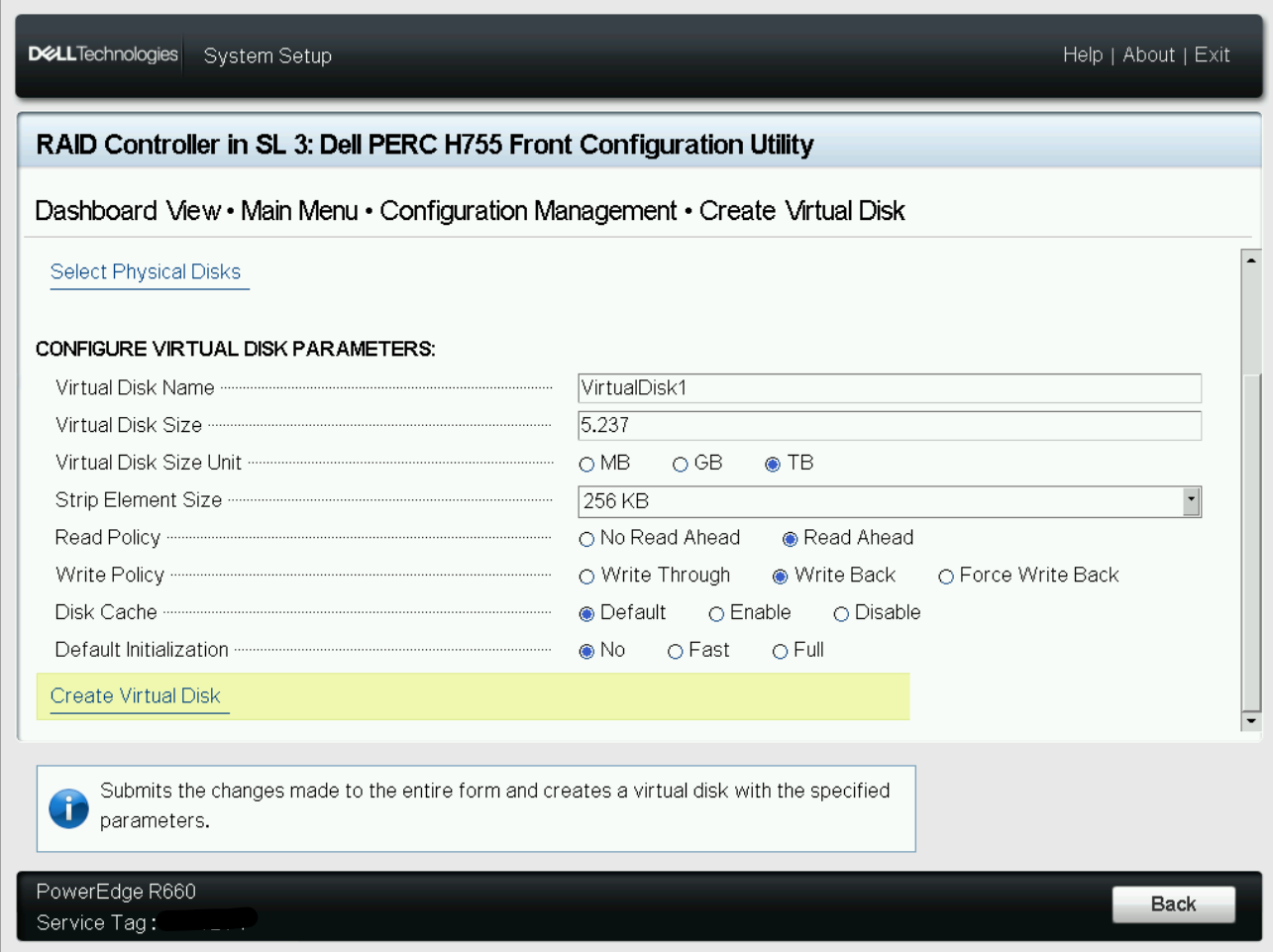The width and height of the screenshot is (1273, 952).
Task: Set Disk Cache to Default
Action: point(586,614)
